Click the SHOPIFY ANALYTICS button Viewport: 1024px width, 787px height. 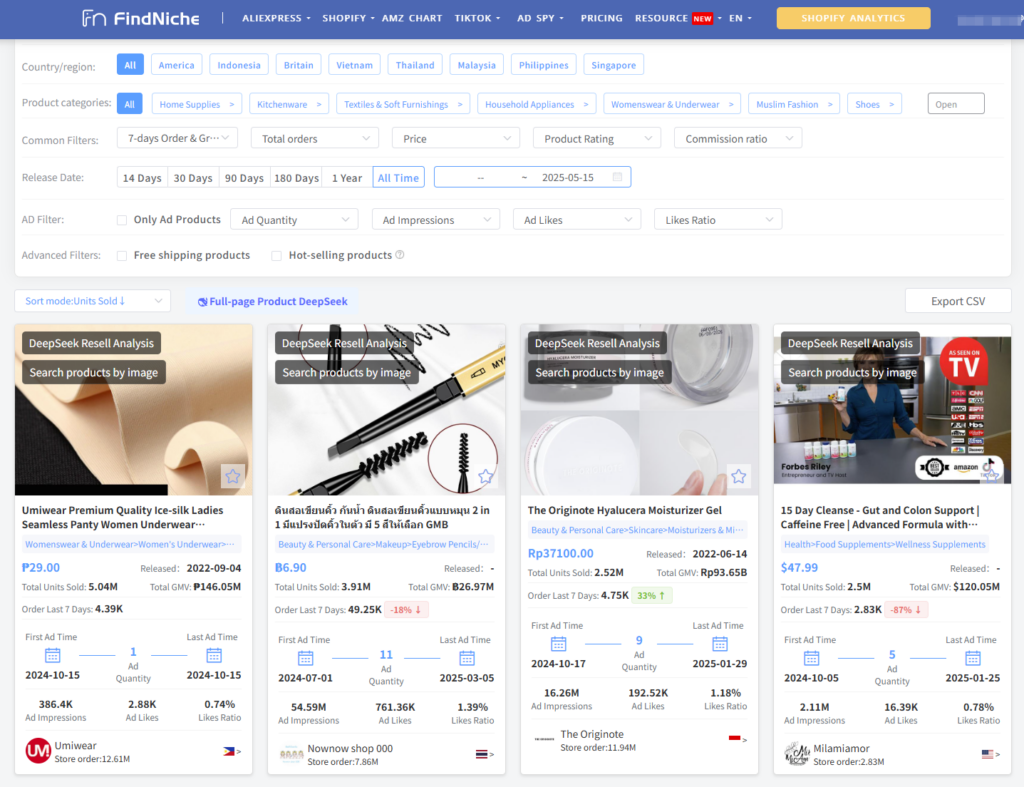coord(853,18)
